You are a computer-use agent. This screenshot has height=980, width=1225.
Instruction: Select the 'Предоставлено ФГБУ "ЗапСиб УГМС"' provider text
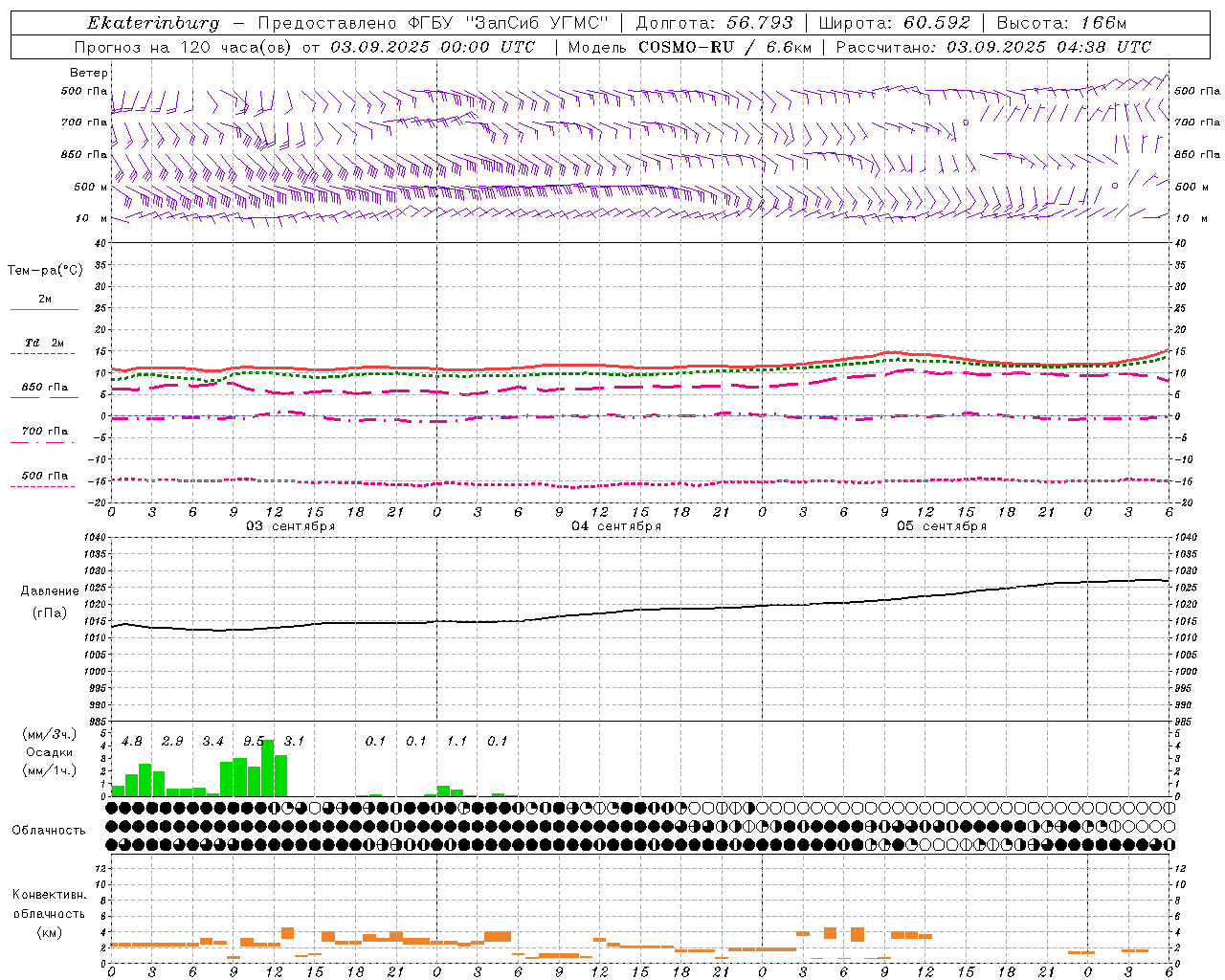[434, 23]
